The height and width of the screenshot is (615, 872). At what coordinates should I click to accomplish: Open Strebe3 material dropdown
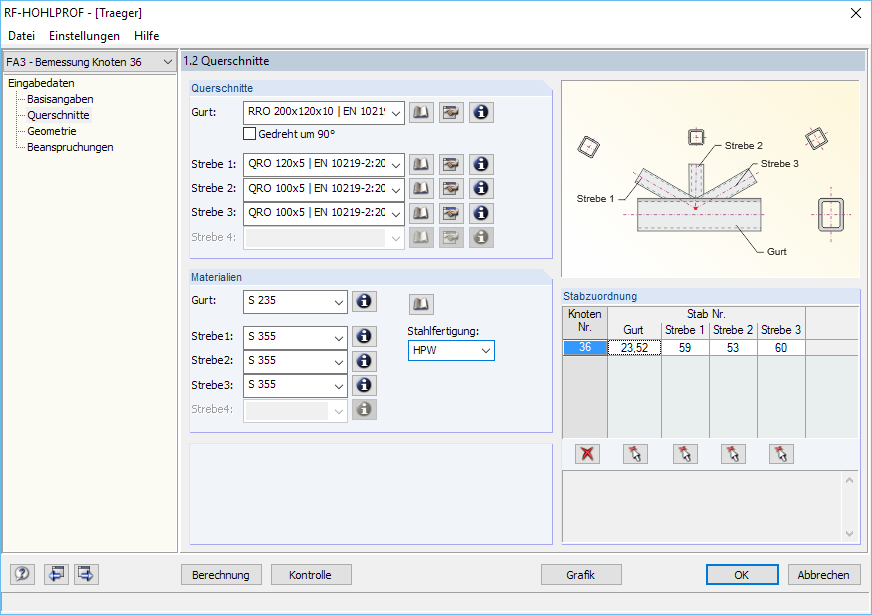click(x=295, y=385)
